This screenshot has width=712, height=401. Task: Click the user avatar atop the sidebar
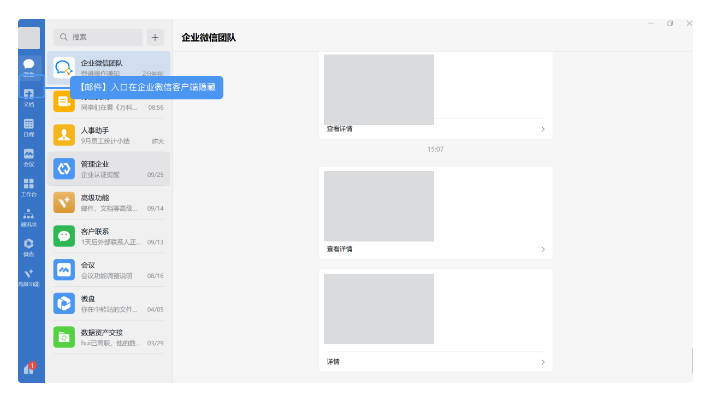pyautogui.click(x=29, y=38)
